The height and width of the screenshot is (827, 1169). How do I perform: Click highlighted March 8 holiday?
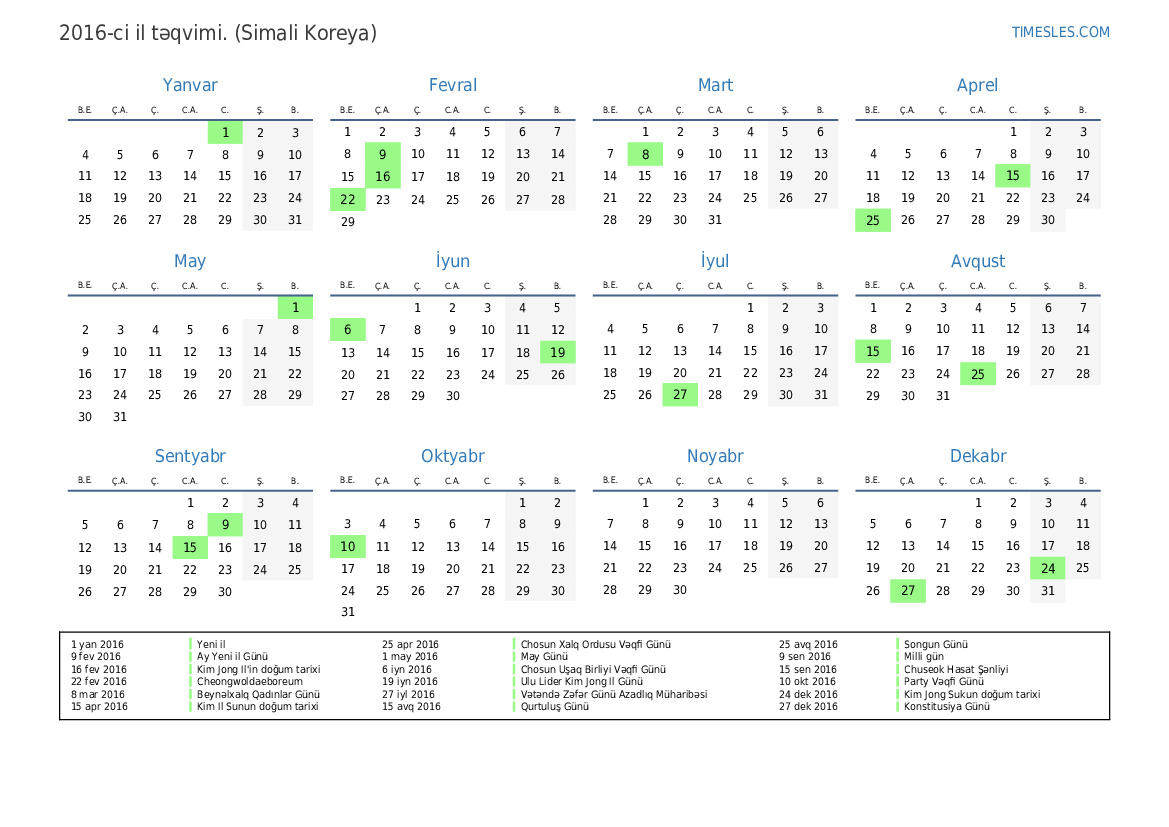pos(645,154)
